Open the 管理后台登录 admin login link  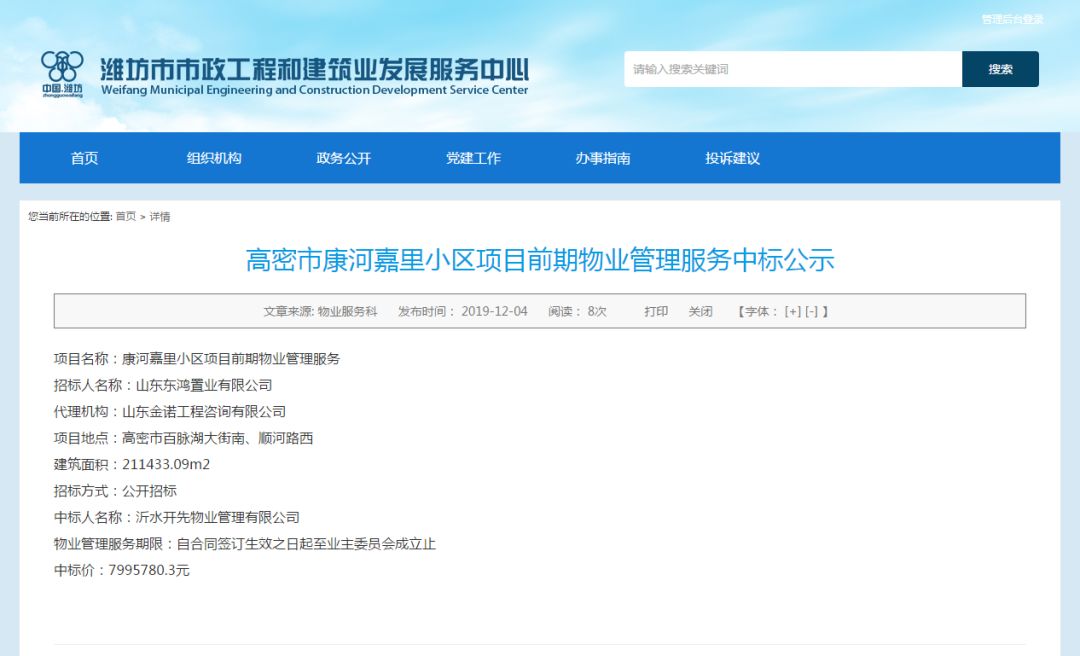coord(1012,19)
